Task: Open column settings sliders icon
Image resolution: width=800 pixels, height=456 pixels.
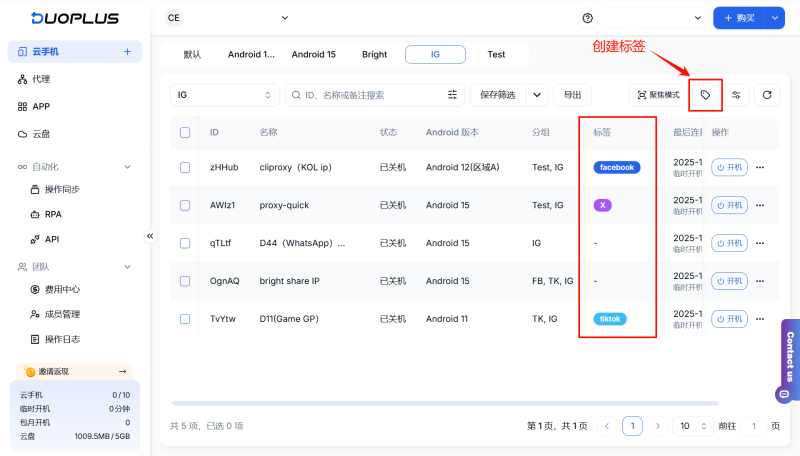Action: click(x=737, y=95)
